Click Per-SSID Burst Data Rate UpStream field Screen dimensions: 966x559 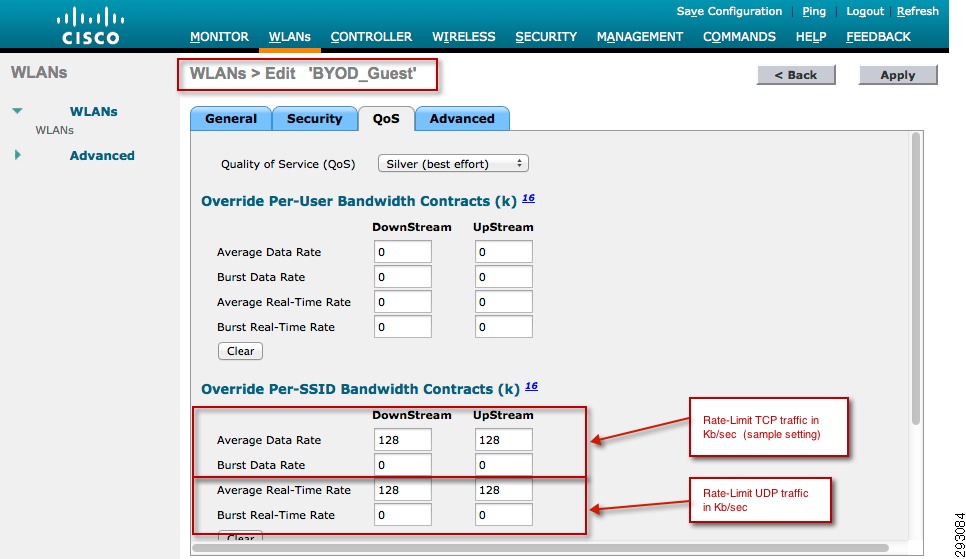pos(503,465)
